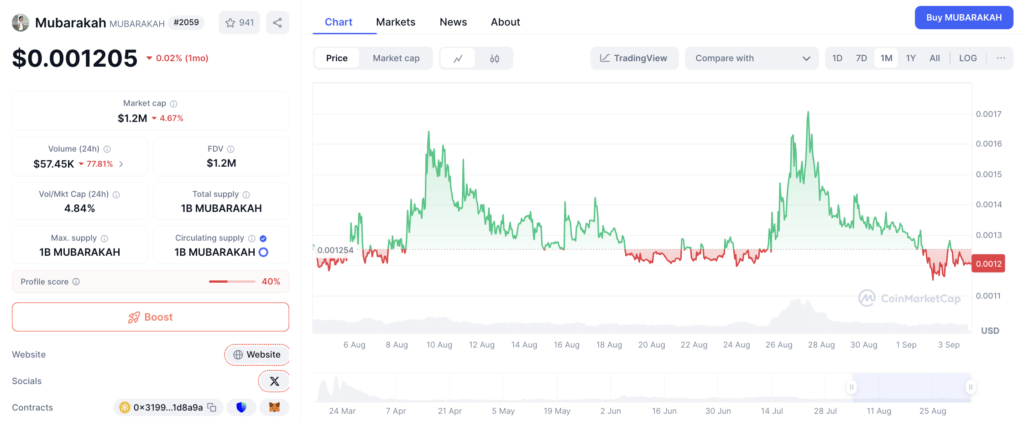Select the Market cap toggle
The image size is (1024, 422).
click(x=396, y=58)
